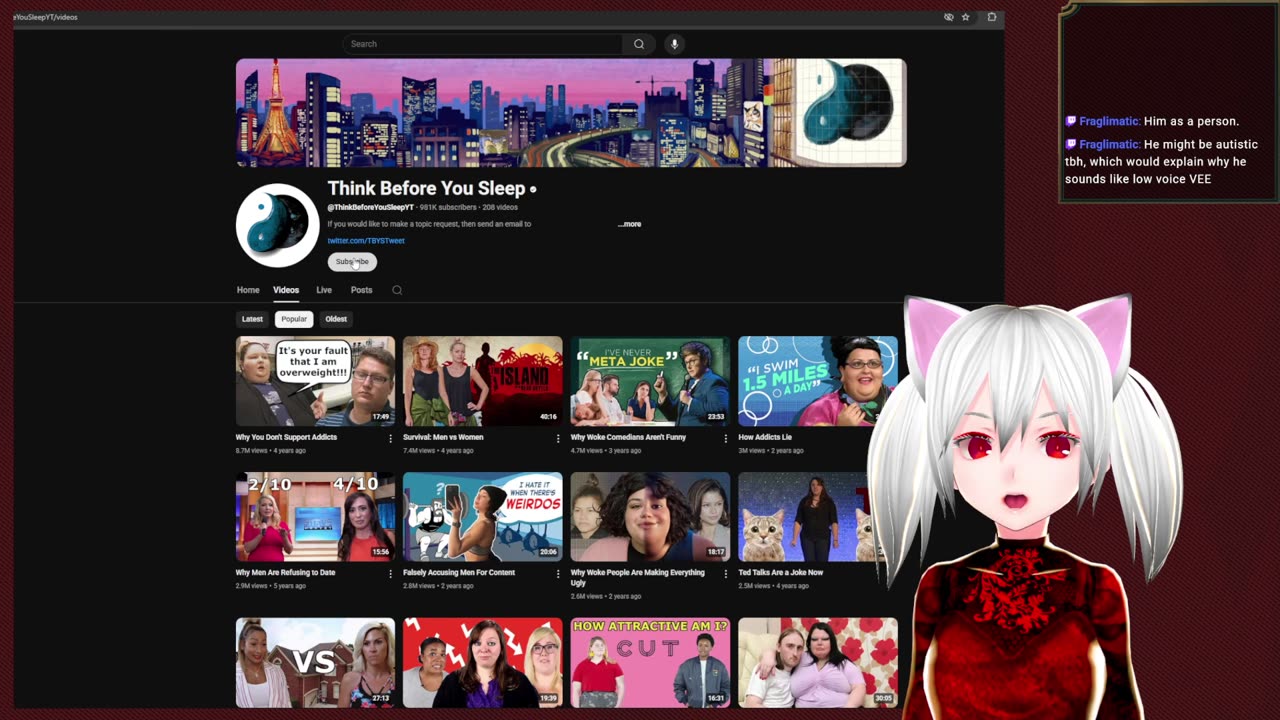Go to the channel Home tab
This screenshot has width=1280, height=720.
(248, 290)
